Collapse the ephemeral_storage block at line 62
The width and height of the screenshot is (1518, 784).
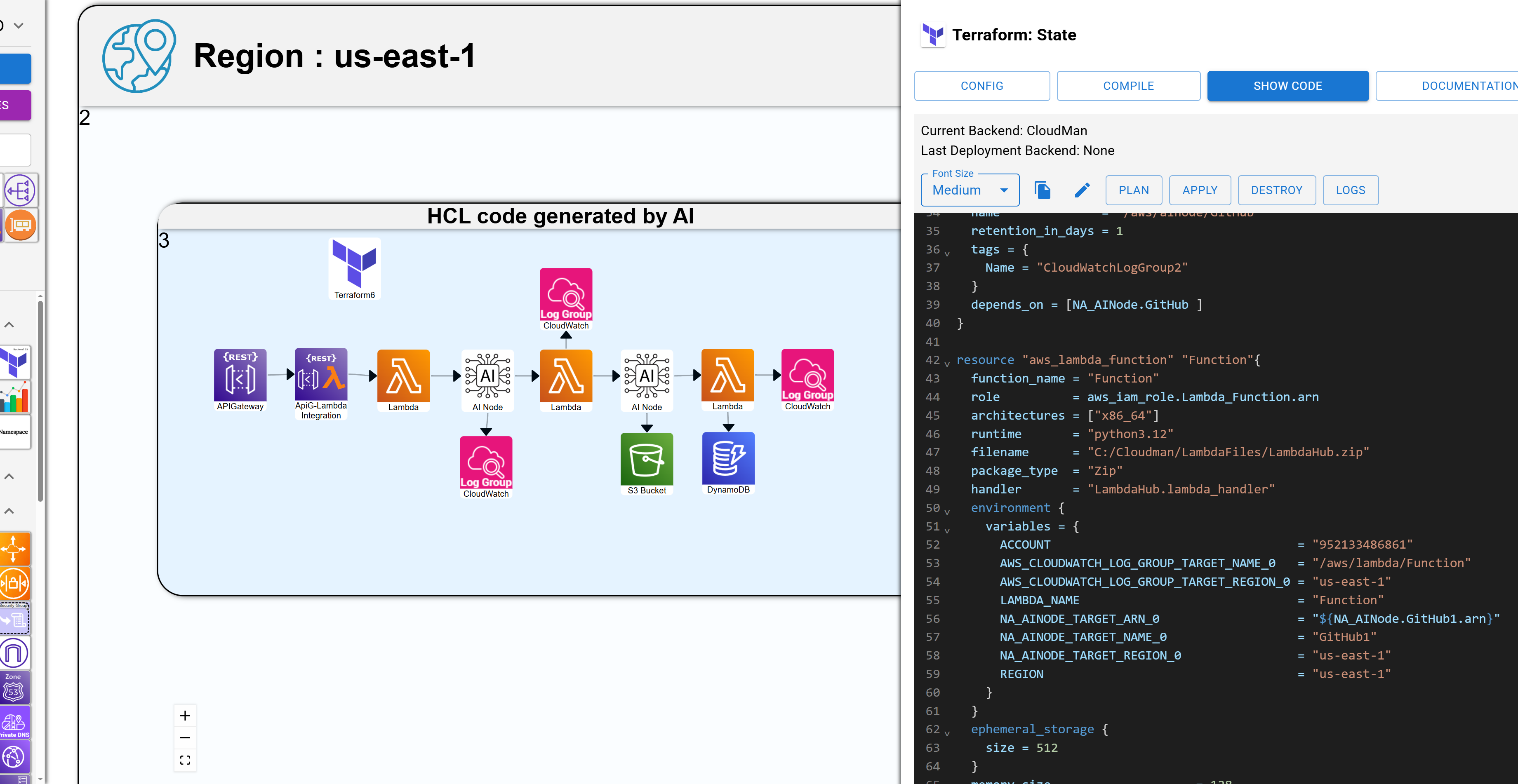947,733
